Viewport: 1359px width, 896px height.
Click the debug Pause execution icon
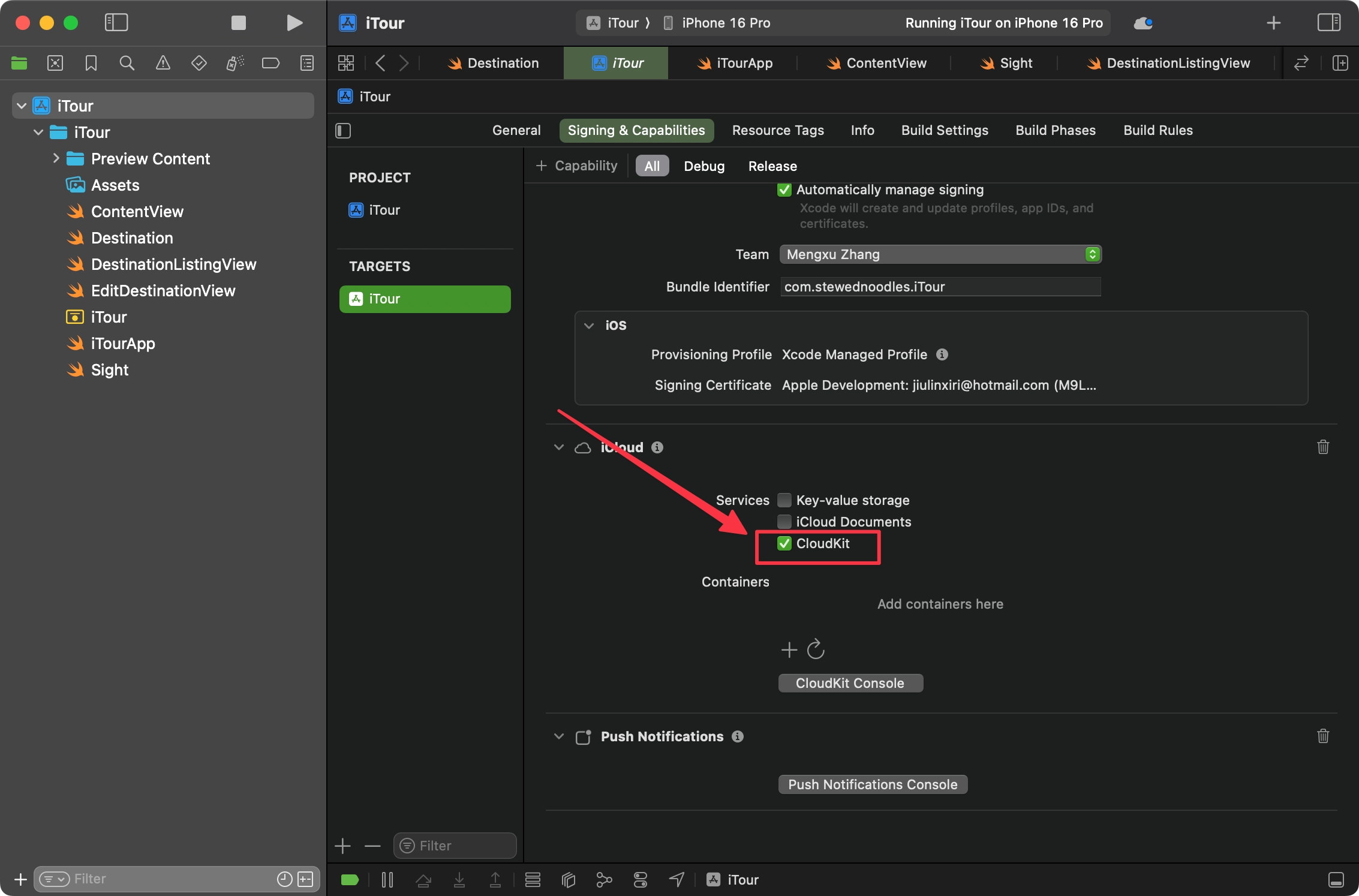(x=387, y=880)
